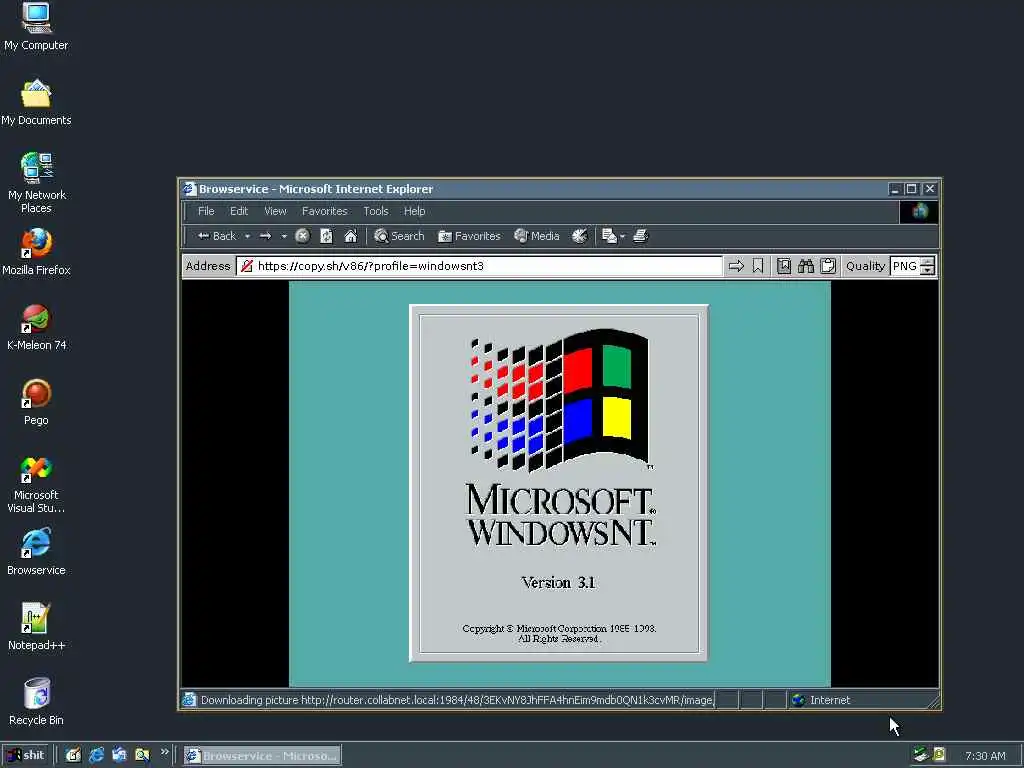
Task: Minimize the Browservice Internet Explorer window
Action: 895,189
